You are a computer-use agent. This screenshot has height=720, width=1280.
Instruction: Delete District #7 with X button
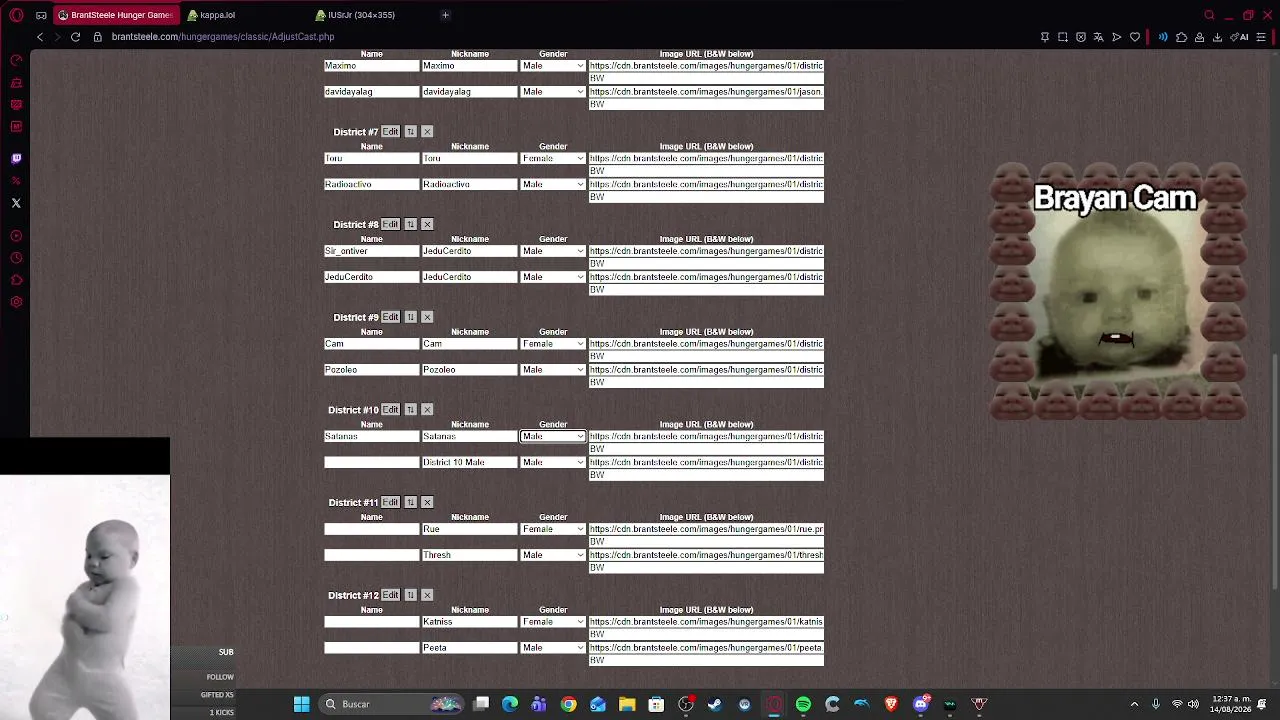427,132
